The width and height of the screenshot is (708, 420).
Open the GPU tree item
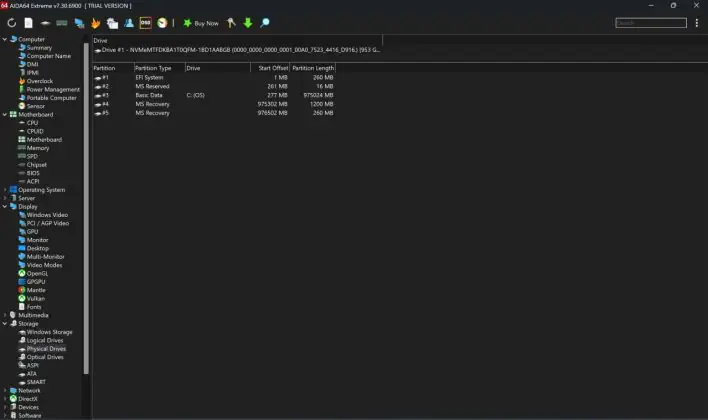[32, 231]
